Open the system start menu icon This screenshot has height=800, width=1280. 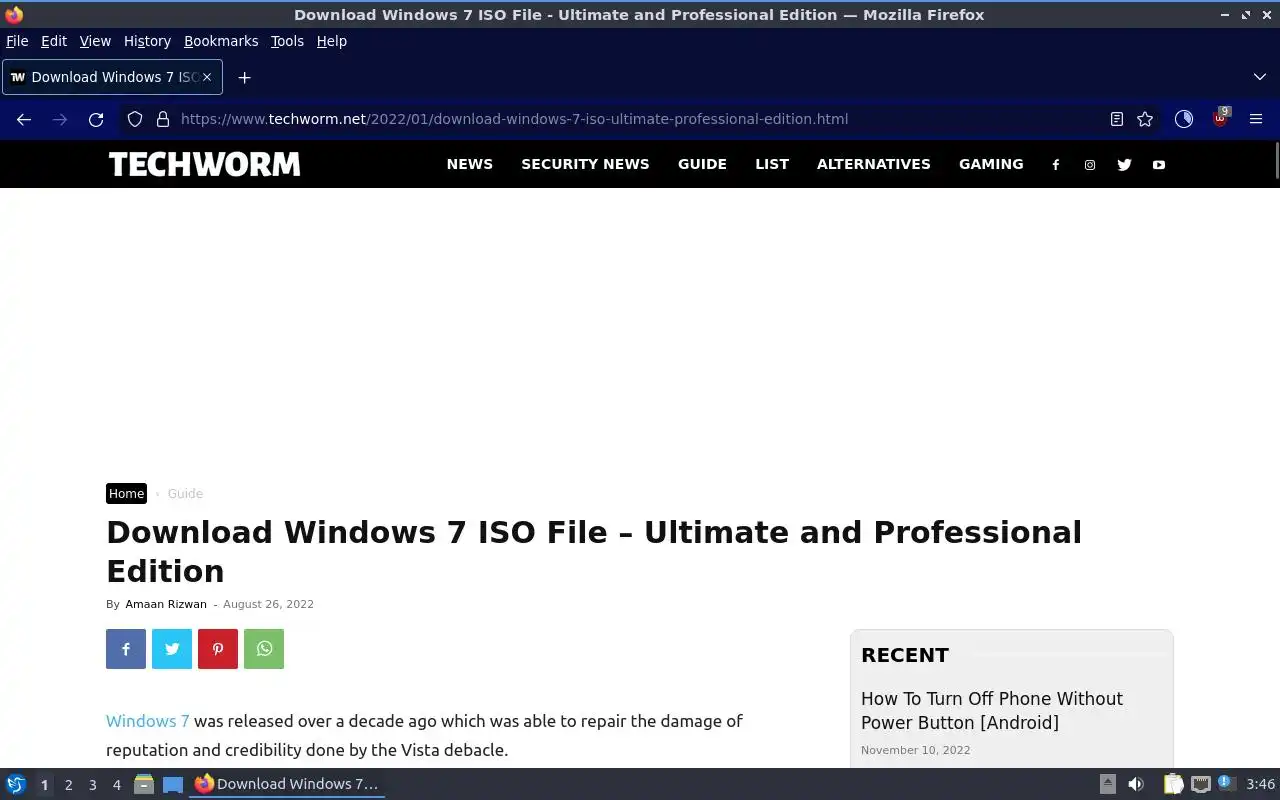coord(16,784)
